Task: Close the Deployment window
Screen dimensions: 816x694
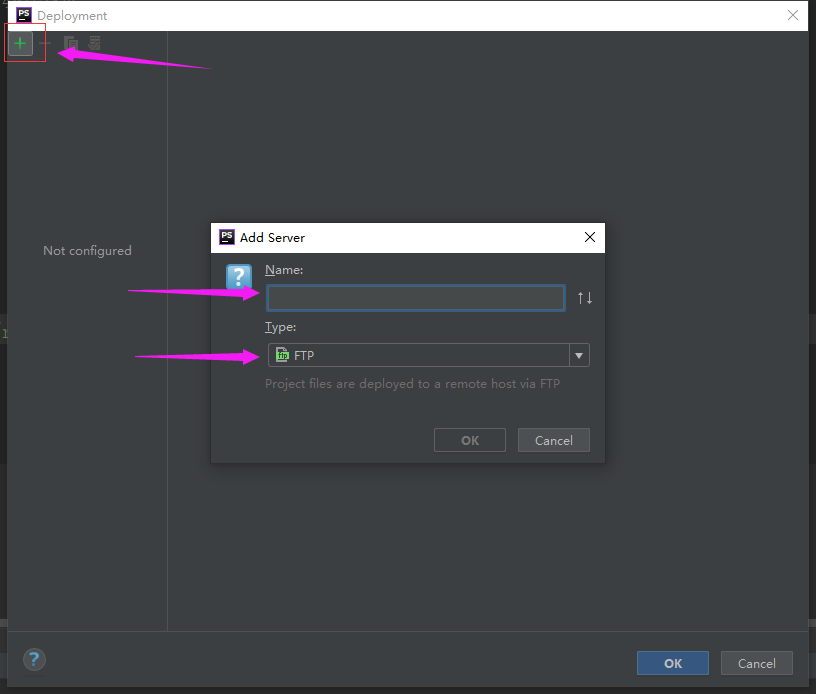Action: point(793,15)
